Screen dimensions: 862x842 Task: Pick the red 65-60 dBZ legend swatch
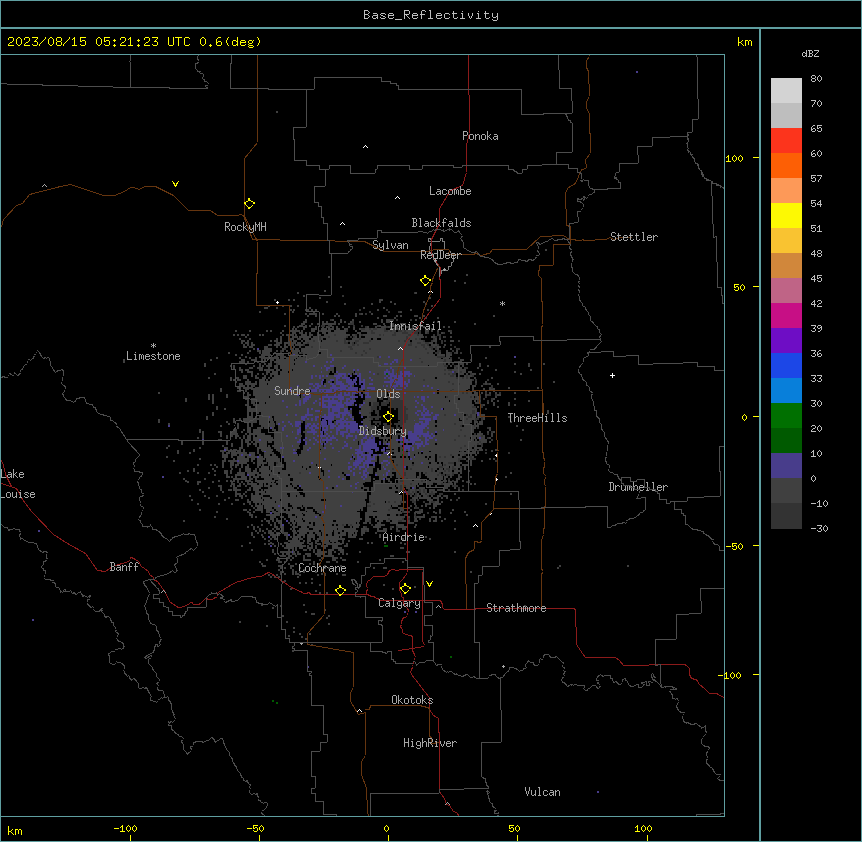[x=786, y=141]
